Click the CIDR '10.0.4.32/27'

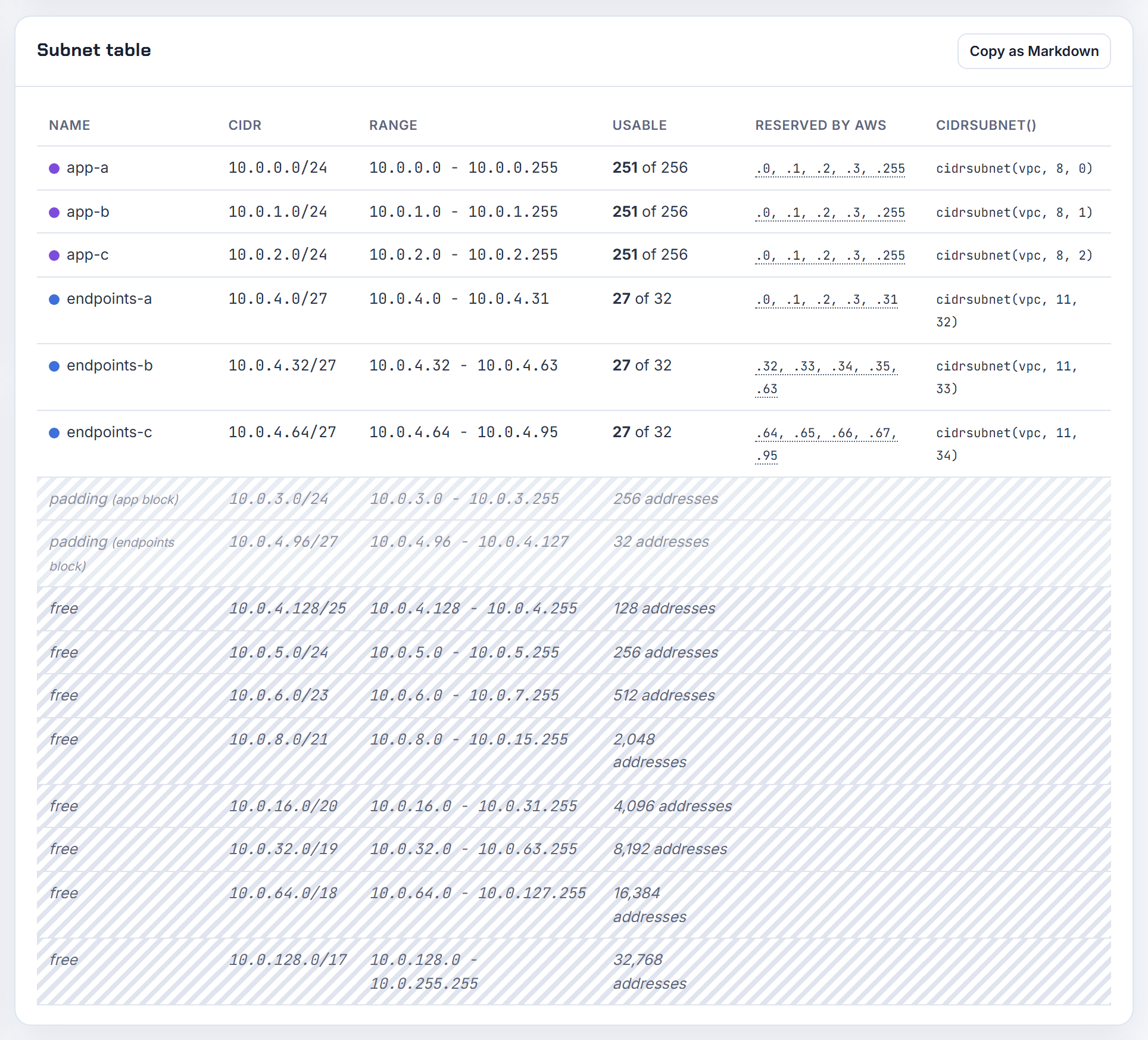[282, 366]
